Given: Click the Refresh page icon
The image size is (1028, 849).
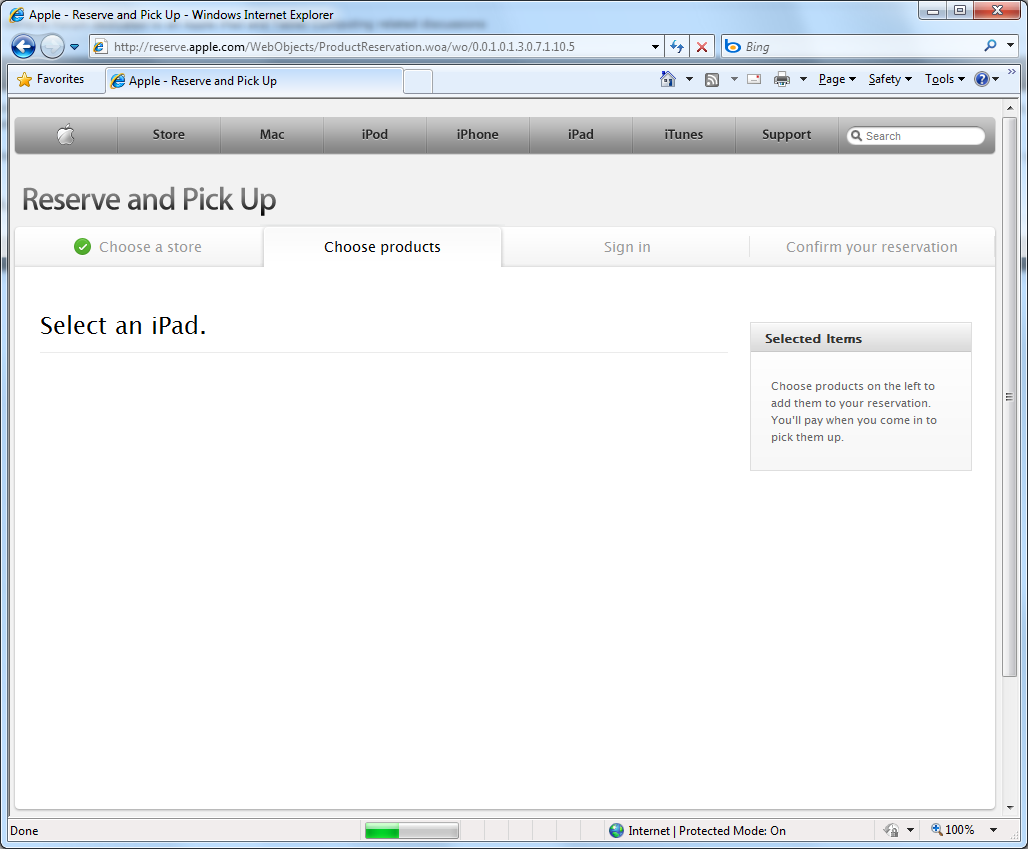Looking at the screenshot, I should point(677,47).
